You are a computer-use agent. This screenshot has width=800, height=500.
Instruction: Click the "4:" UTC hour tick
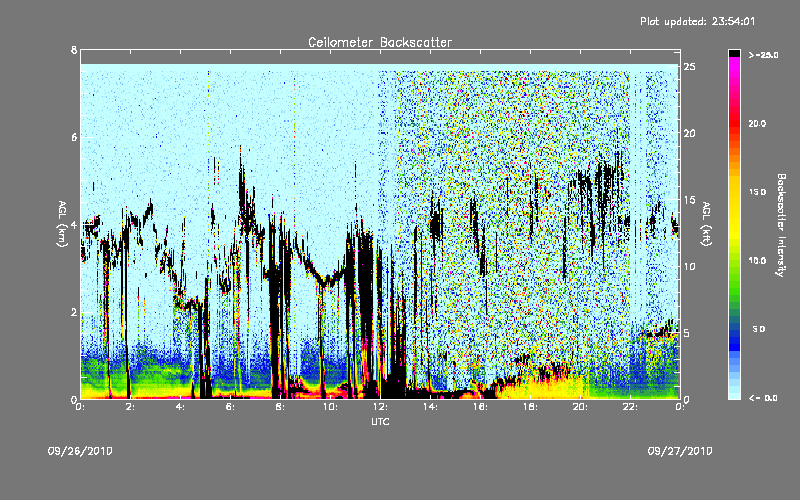(180, 407)
